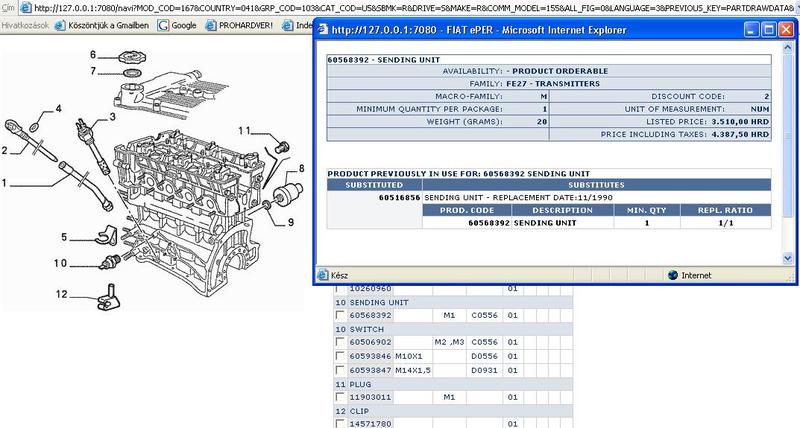Click the SUBSTITUTES column header

[596, 185]
